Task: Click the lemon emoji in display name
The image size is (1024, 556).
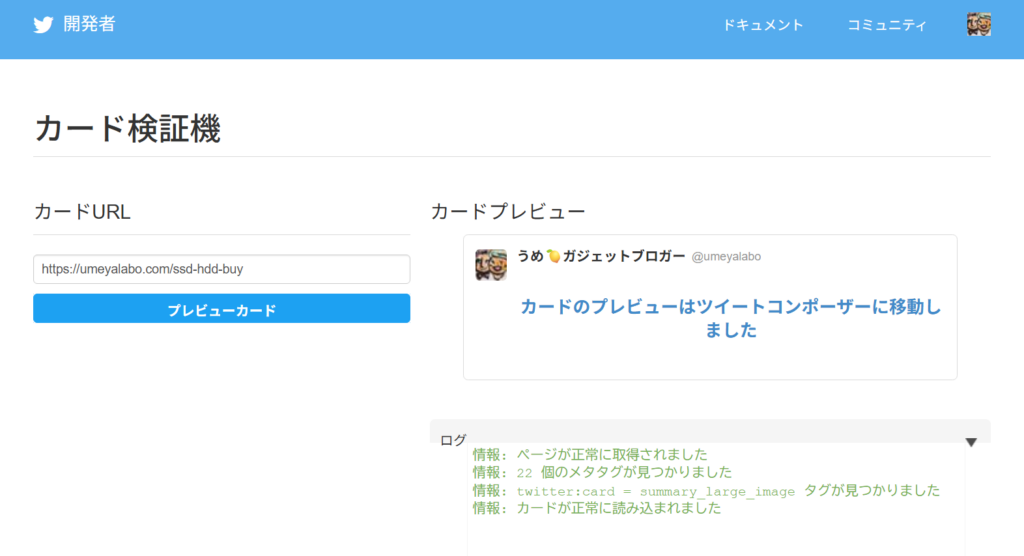Action: [x=553, y=257]
